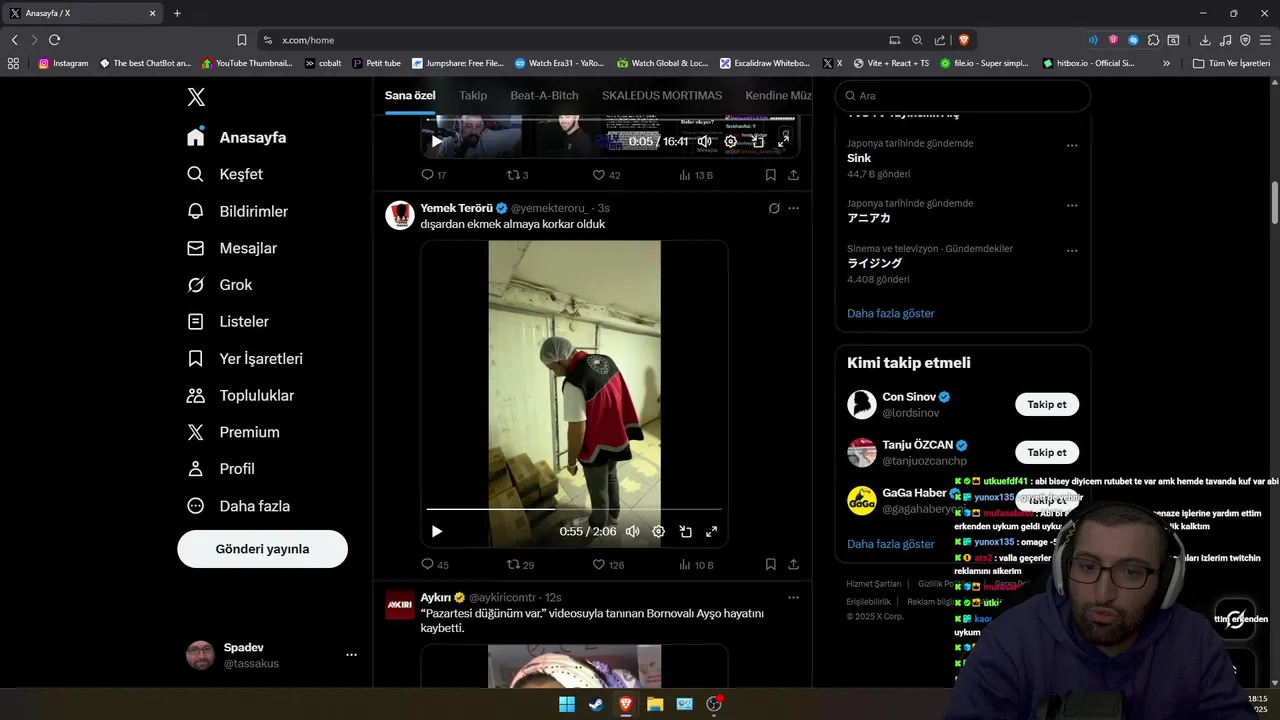Open Premium page
This screenshot has width=1280, height=720.
[233, 432]
